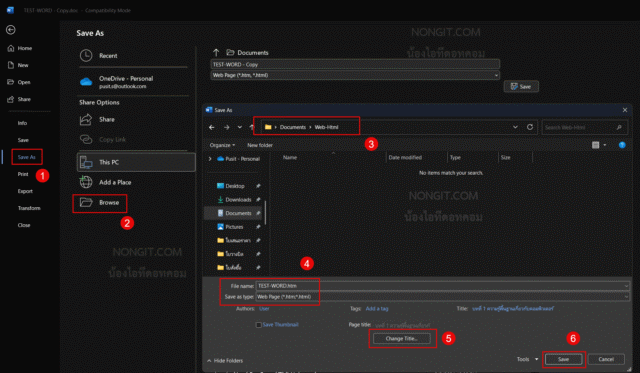Go back in the Save As dialog

[212, 127]
